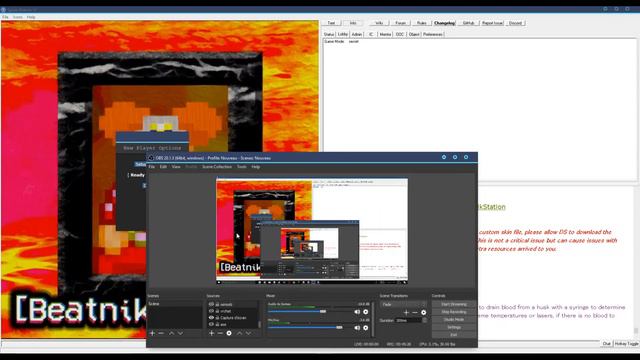
Task: Toggle visibility eye of bottom source row
Action: click(211, 324)
